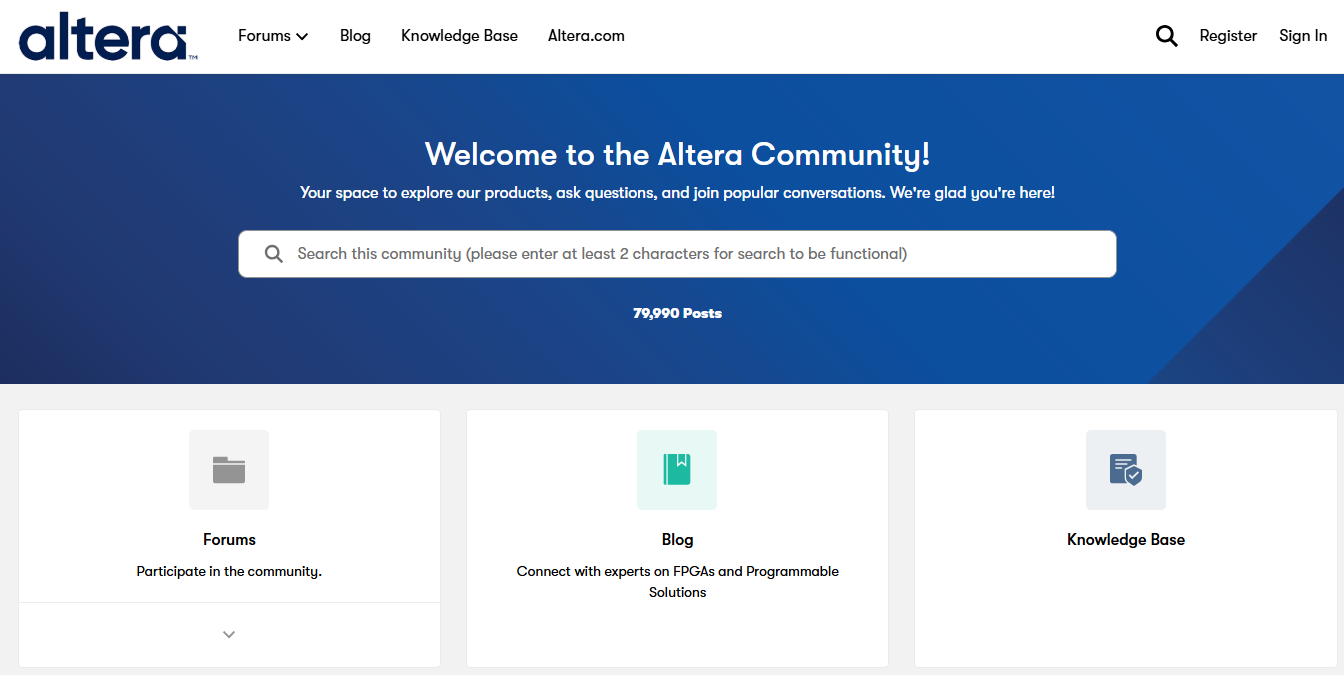Open Knowledge Base from the top navigation

tap(459, 36)
